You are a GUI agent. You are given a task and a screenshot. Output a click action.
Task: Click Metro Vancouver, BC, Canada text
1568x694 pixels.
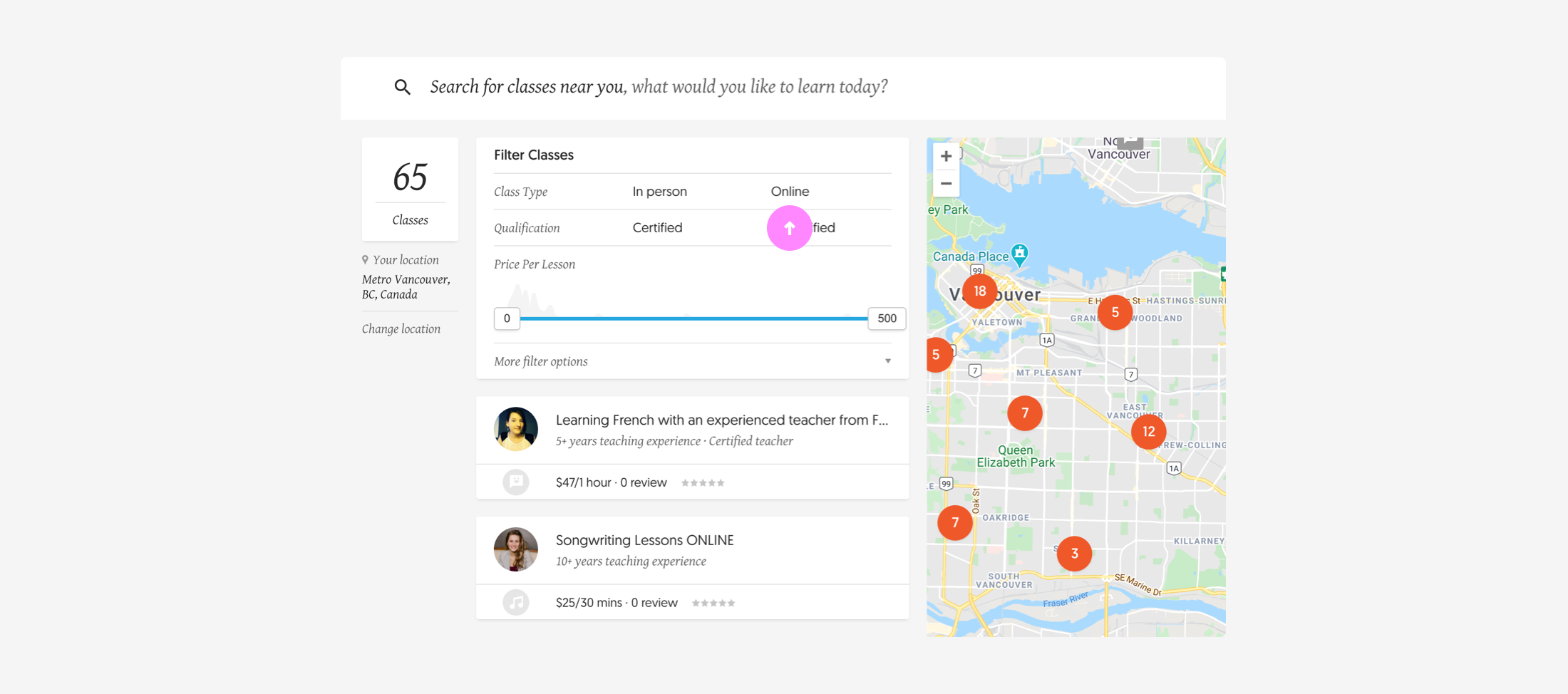click(406, 287)
